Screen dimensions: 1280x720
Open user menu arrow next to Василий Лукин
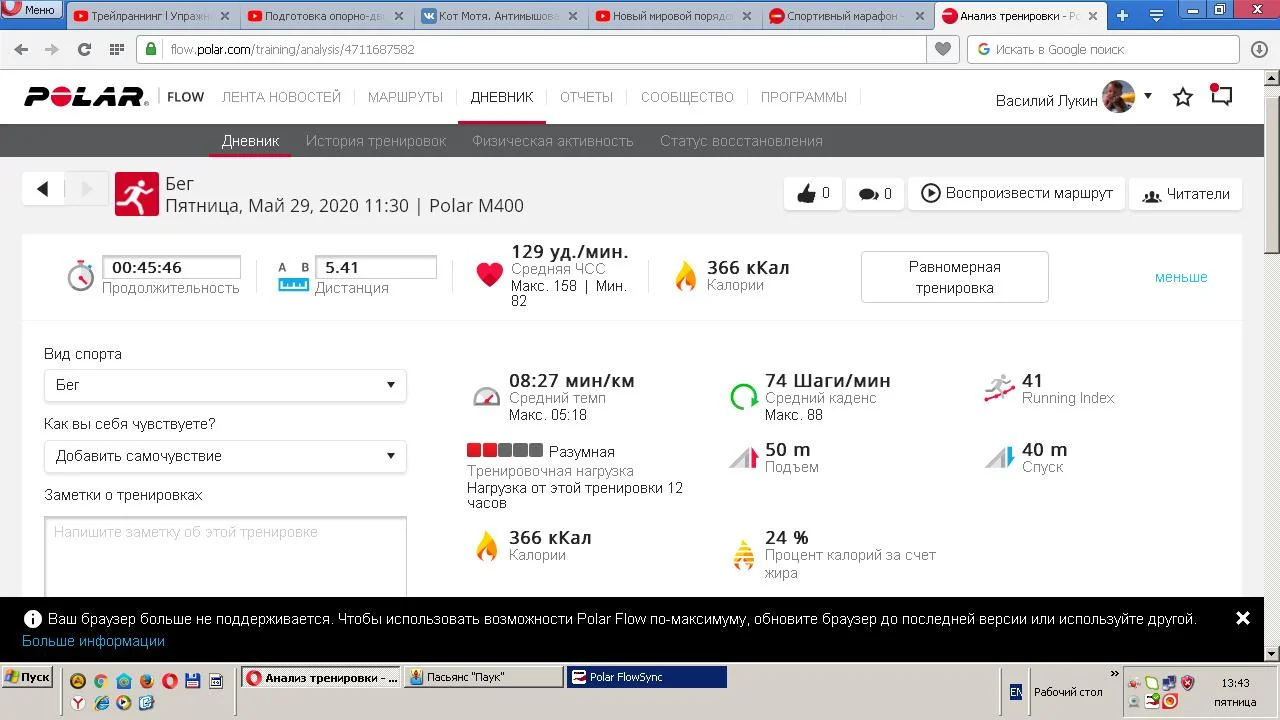[x=1148, y=96]
